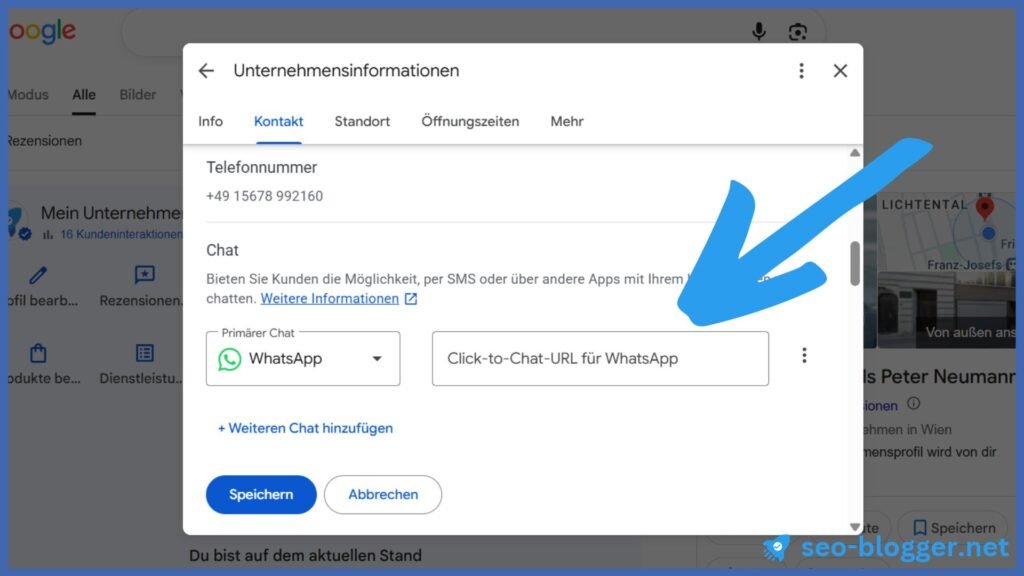Click the Rezensionen star speech-bubble icon
Image resolution: width=1024 pixels, height=576 pixels.
tap(144, 274)
